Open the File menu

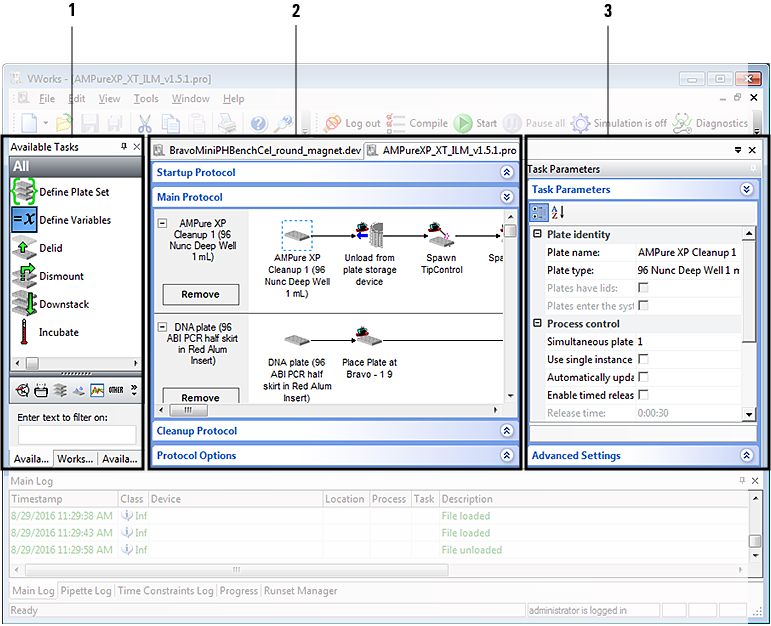[47, 99]
